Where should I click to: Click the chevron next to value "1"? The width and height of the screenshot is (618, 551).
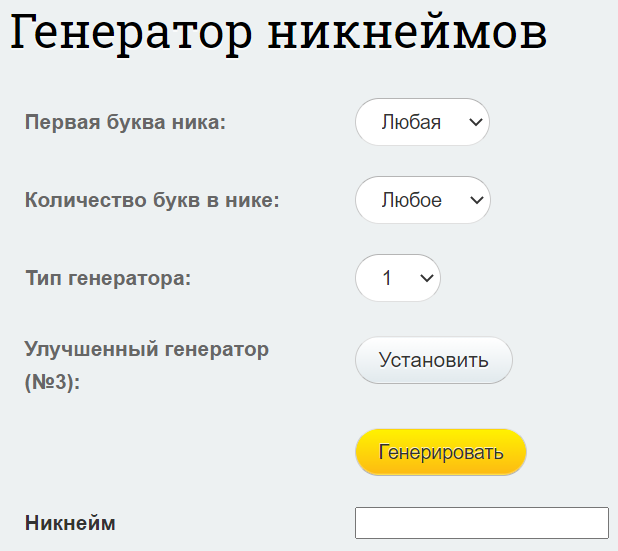(x=427, y=278)
